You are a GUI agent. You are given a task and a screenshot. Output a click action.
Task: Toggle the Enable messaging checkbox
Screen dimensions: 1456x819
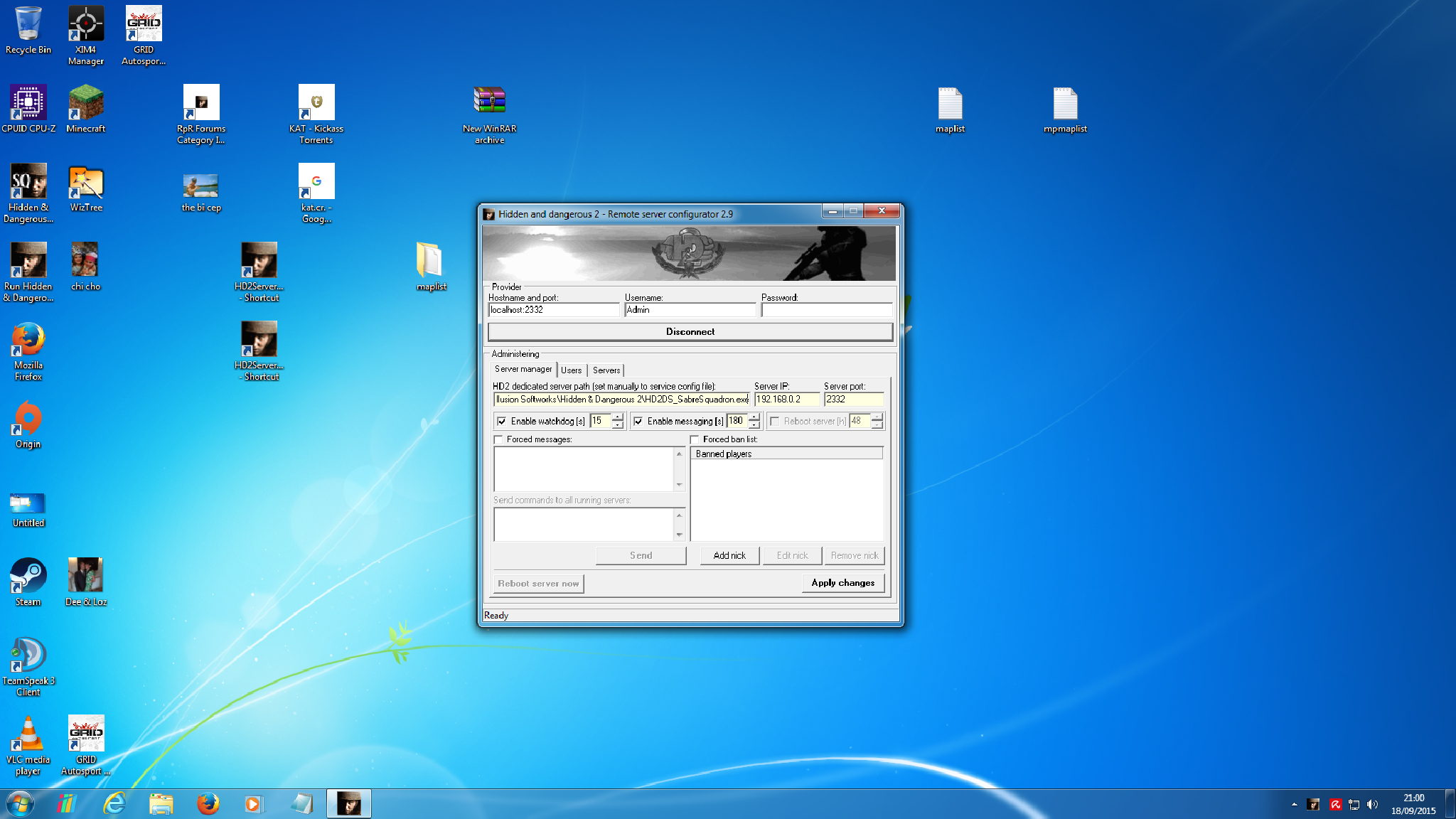click(x=638, y=422)
